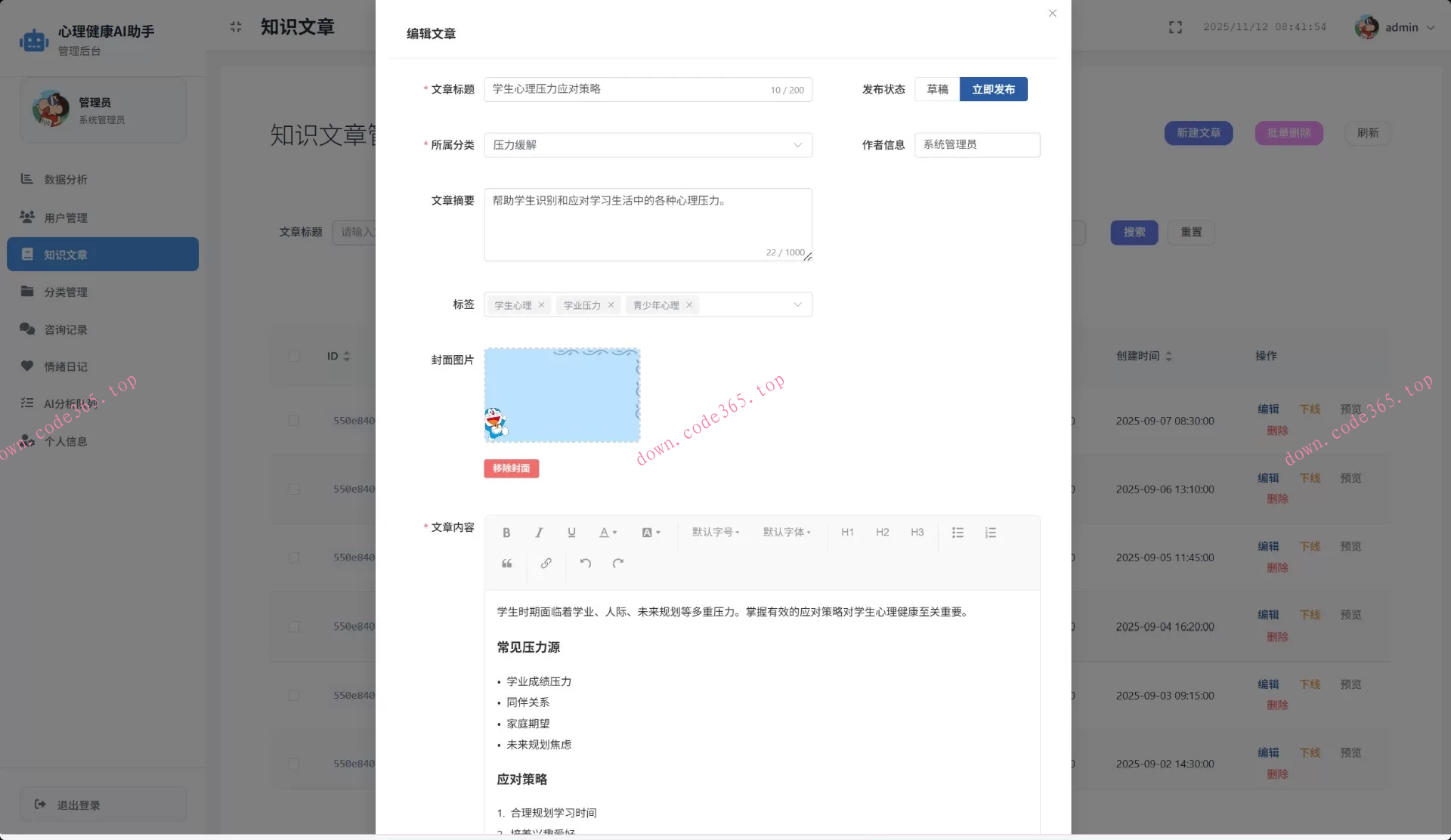The image size is (1451, 840).
Task: Click the cover image thumbnail
Action: point(562,395)
